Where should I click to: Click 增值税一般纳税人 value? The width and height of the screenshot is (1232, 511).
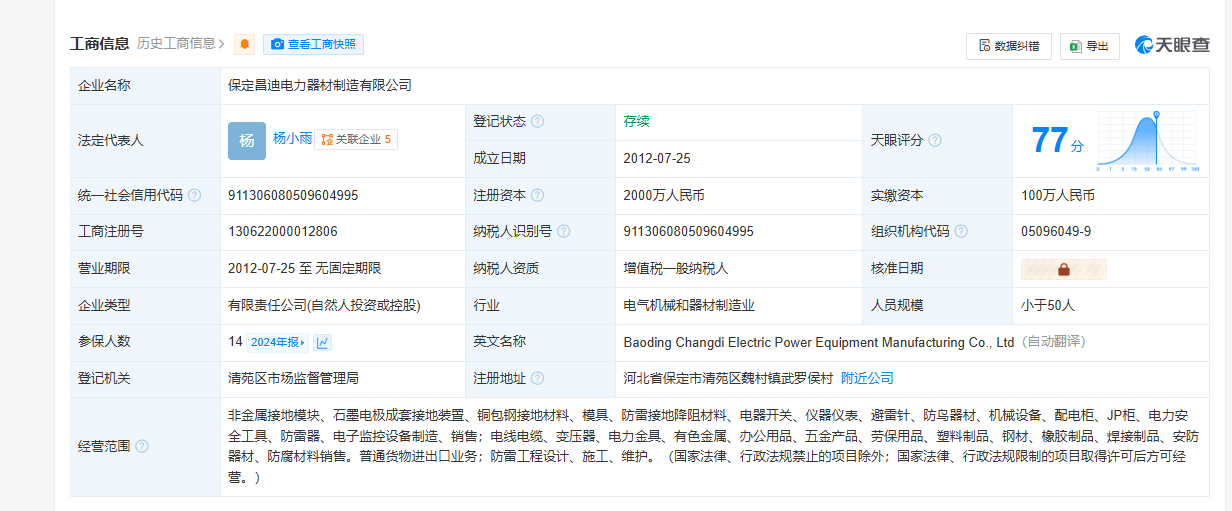[x=676, y=268]
